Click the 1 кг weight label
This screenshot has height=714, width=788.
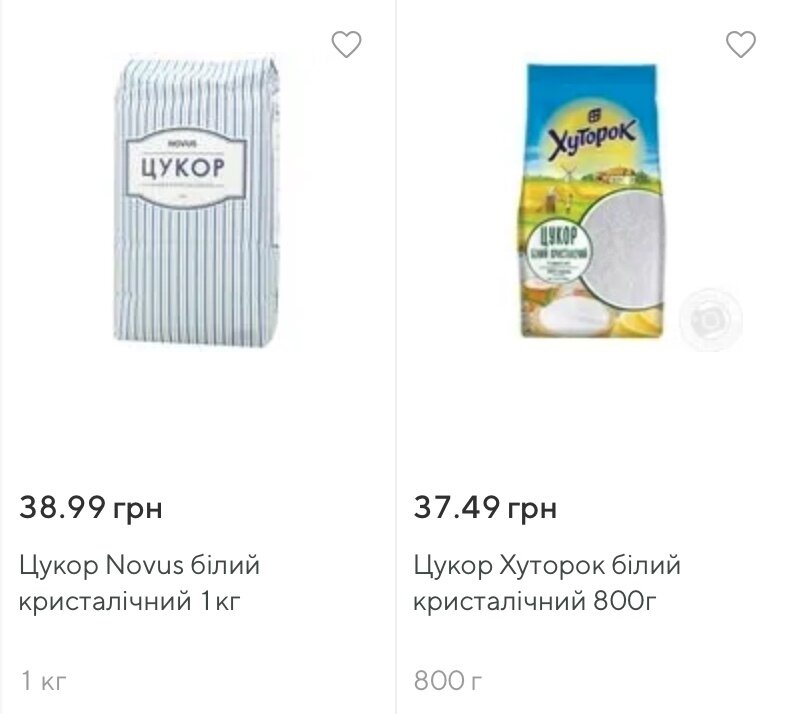44,681
